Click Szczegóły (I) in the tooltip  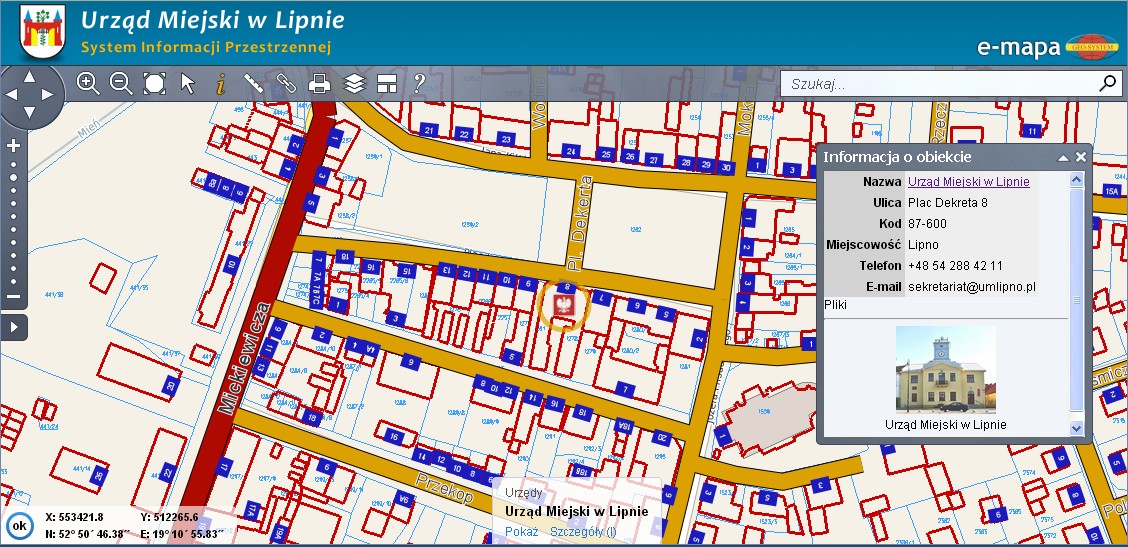[583, 532]
